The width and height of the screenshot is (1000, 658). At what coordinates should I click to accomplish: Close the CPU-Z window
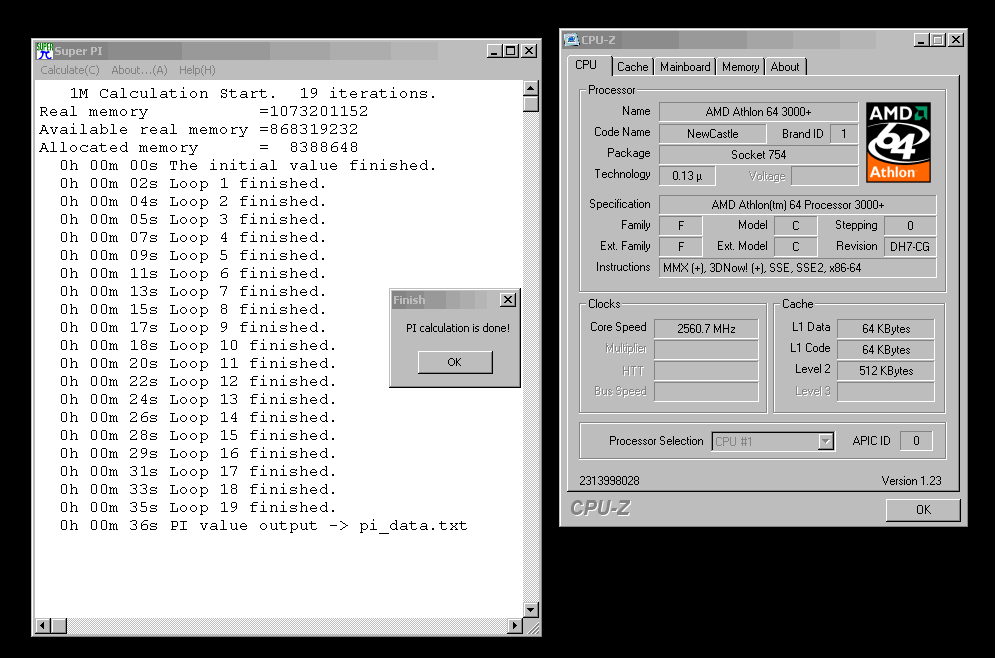955,40
